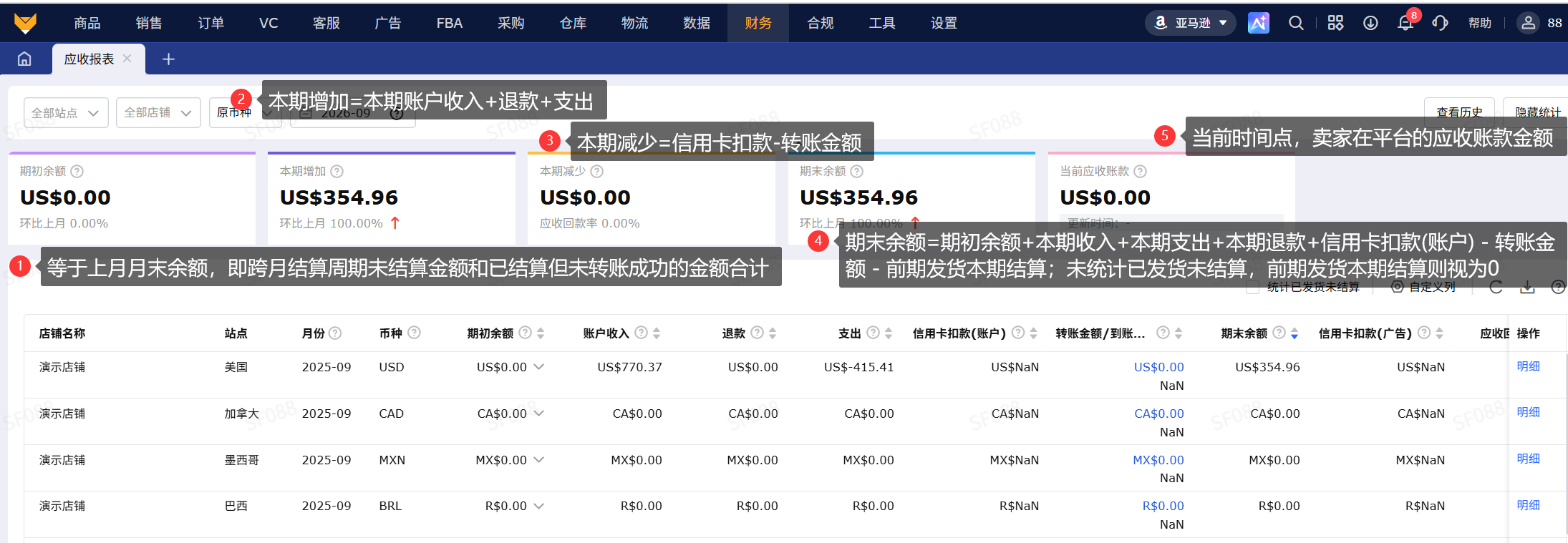
Task: Open 明细 for the 墨西哥 row
Action: point(1528,459)
